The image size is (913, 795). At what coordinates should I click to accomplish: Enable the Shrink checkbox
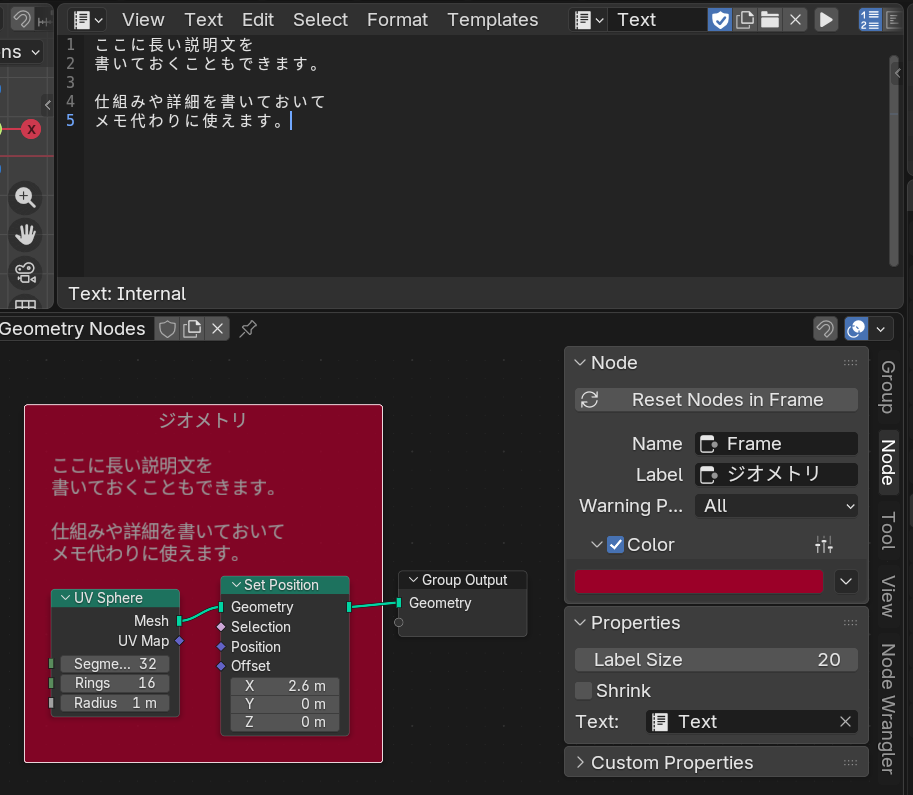click(x=583, y=691)
